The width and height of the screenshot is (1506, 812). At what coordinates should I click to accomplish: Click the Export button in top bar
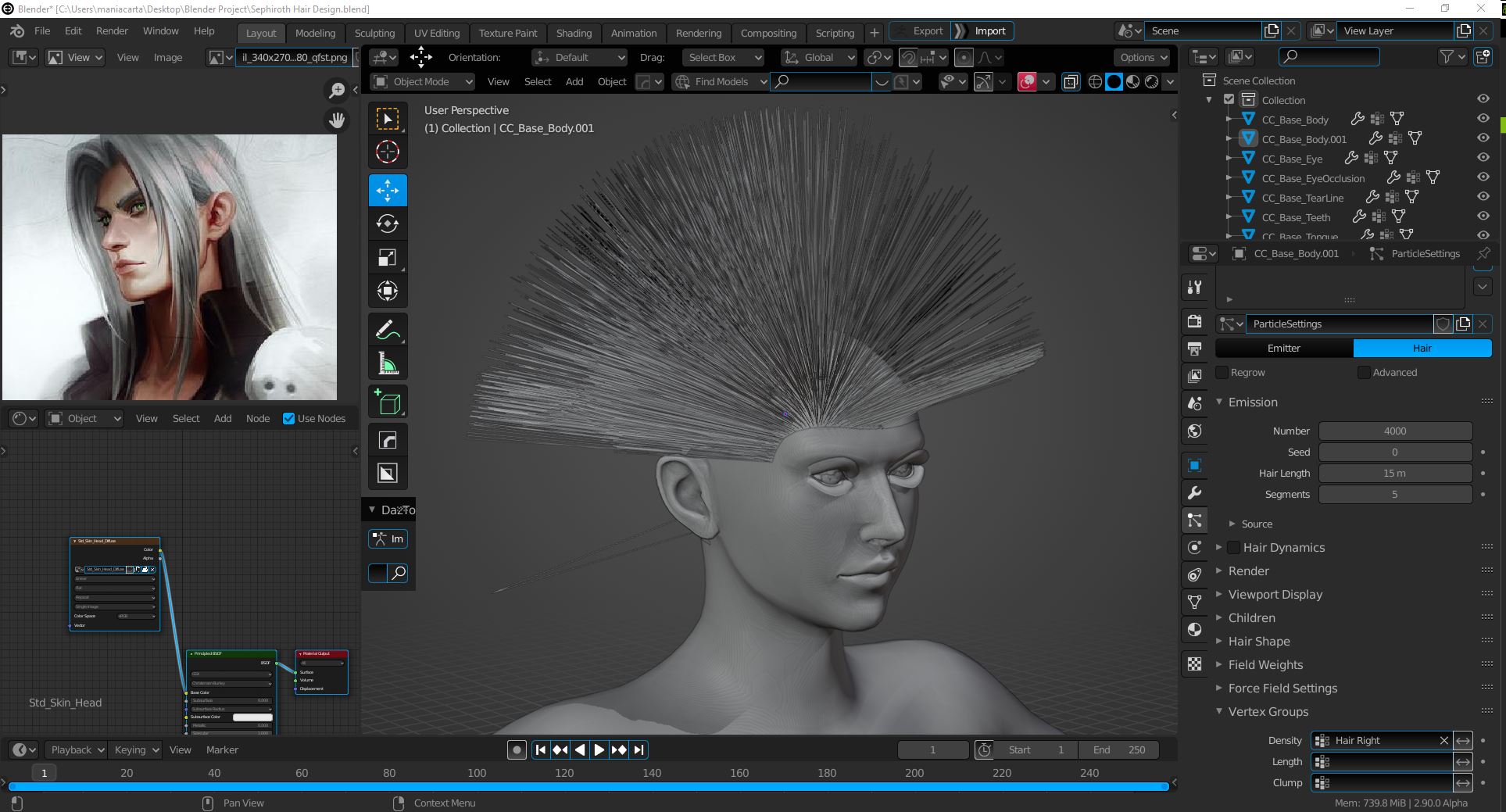919,31
